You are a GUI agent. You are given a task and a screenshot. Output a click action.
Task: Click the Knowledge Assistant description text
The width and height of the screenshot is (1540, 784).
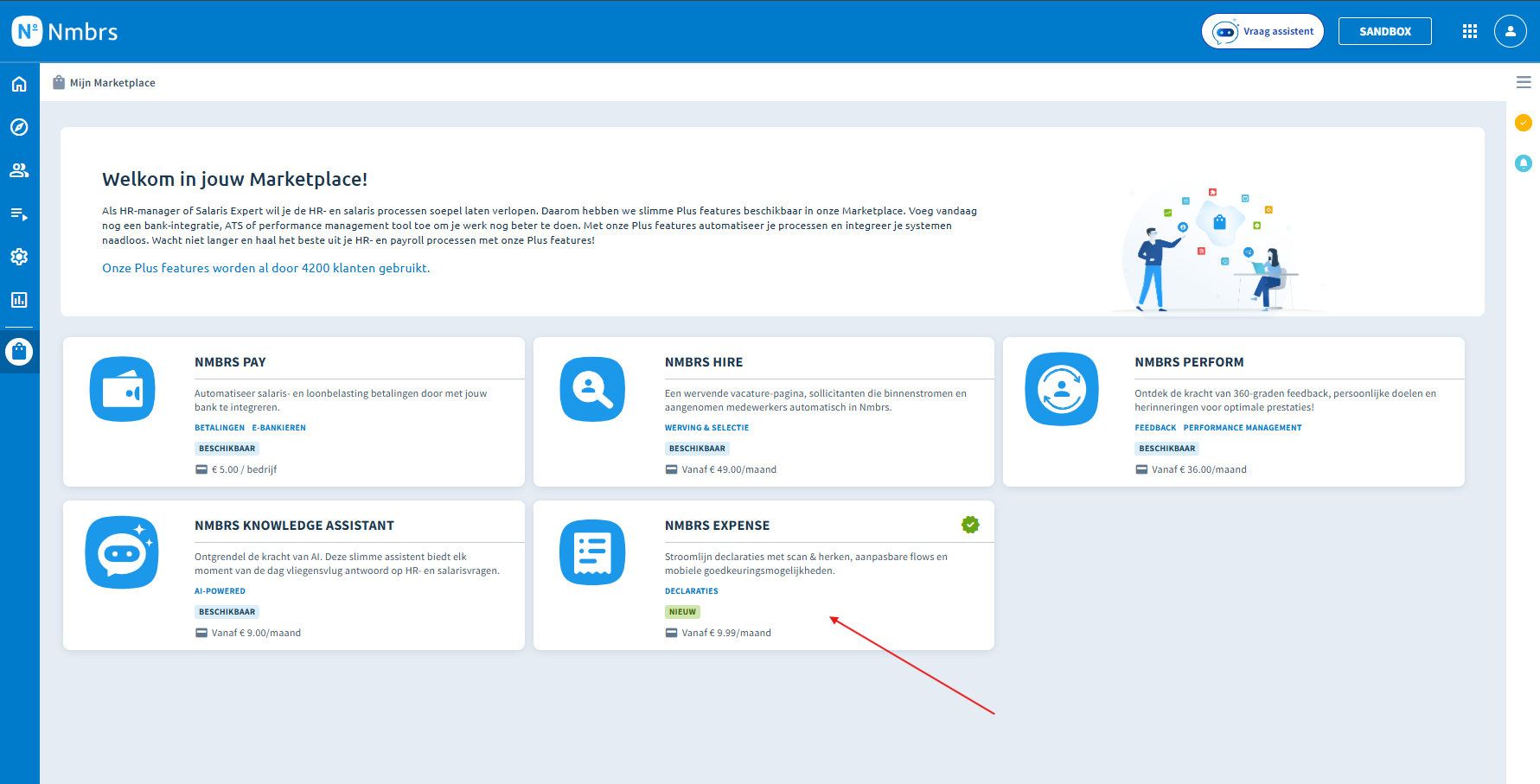[x=347, y=564]
